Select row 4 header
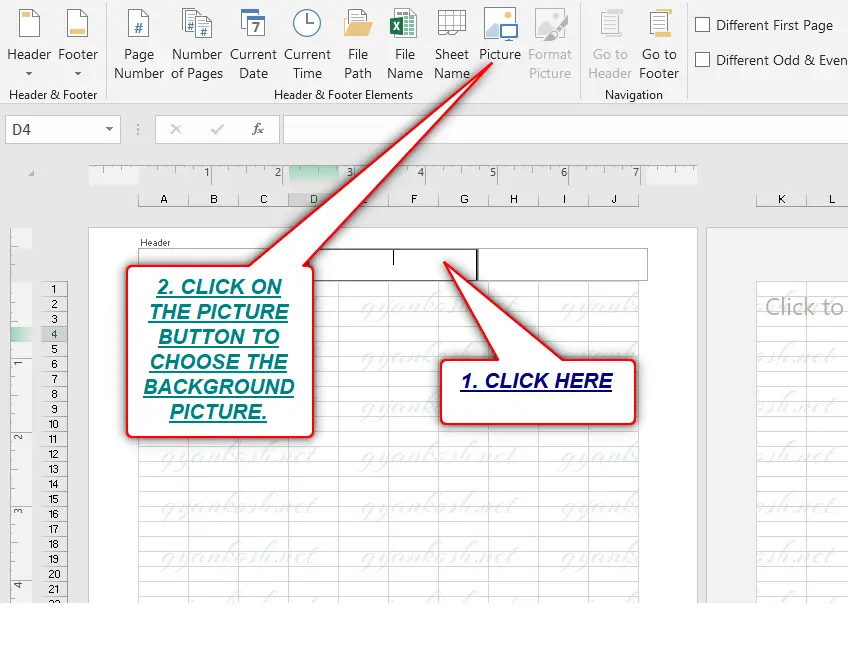The image size is (848, 668). coord(54,334)
